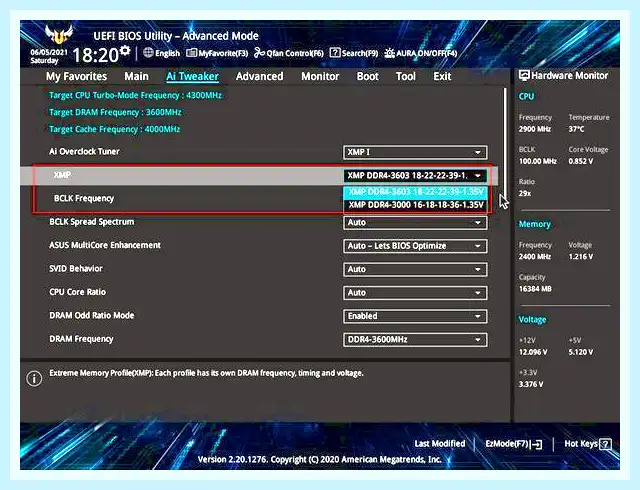Open the Tool tab
The image size is (640, 490).
[x=405, y=76]
